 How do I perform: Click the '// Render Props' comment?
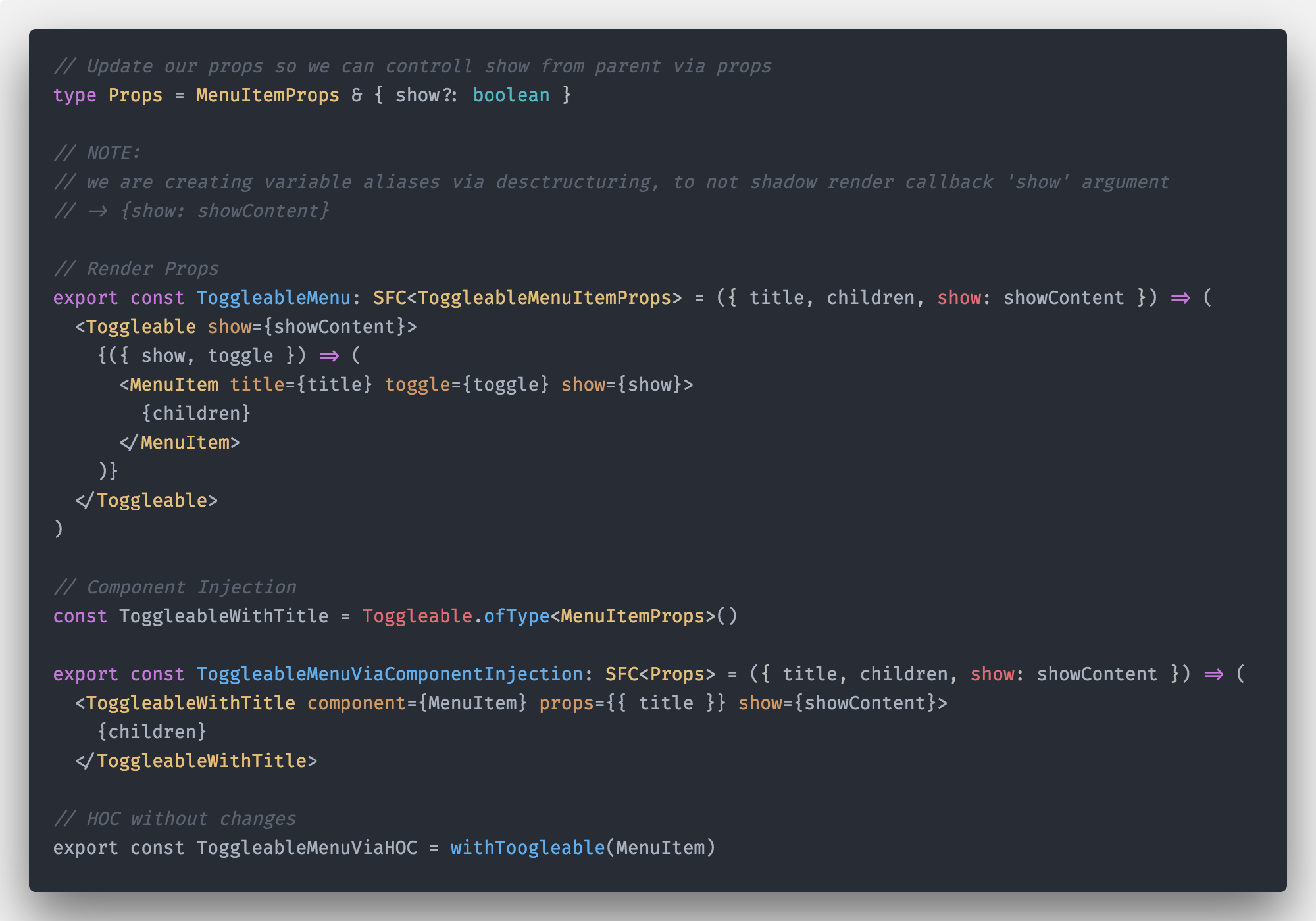coord(136,269)
